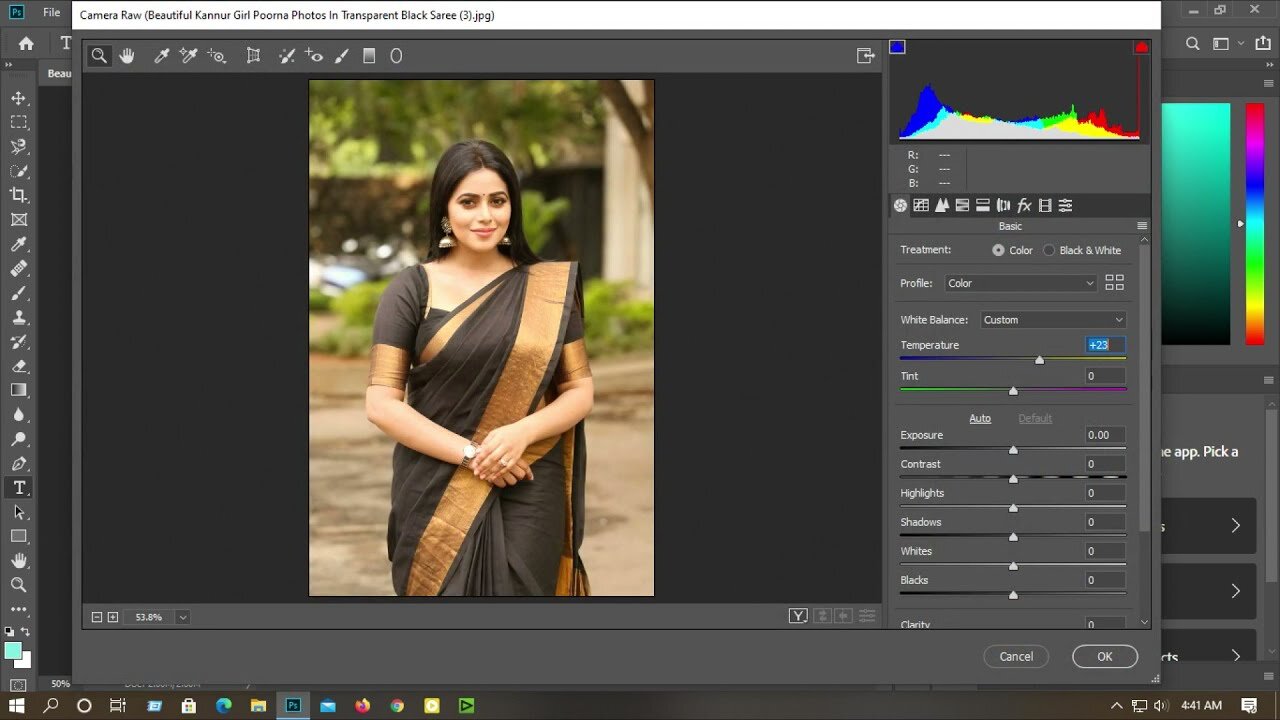Select the Spot Removal tool

point(287,56)
